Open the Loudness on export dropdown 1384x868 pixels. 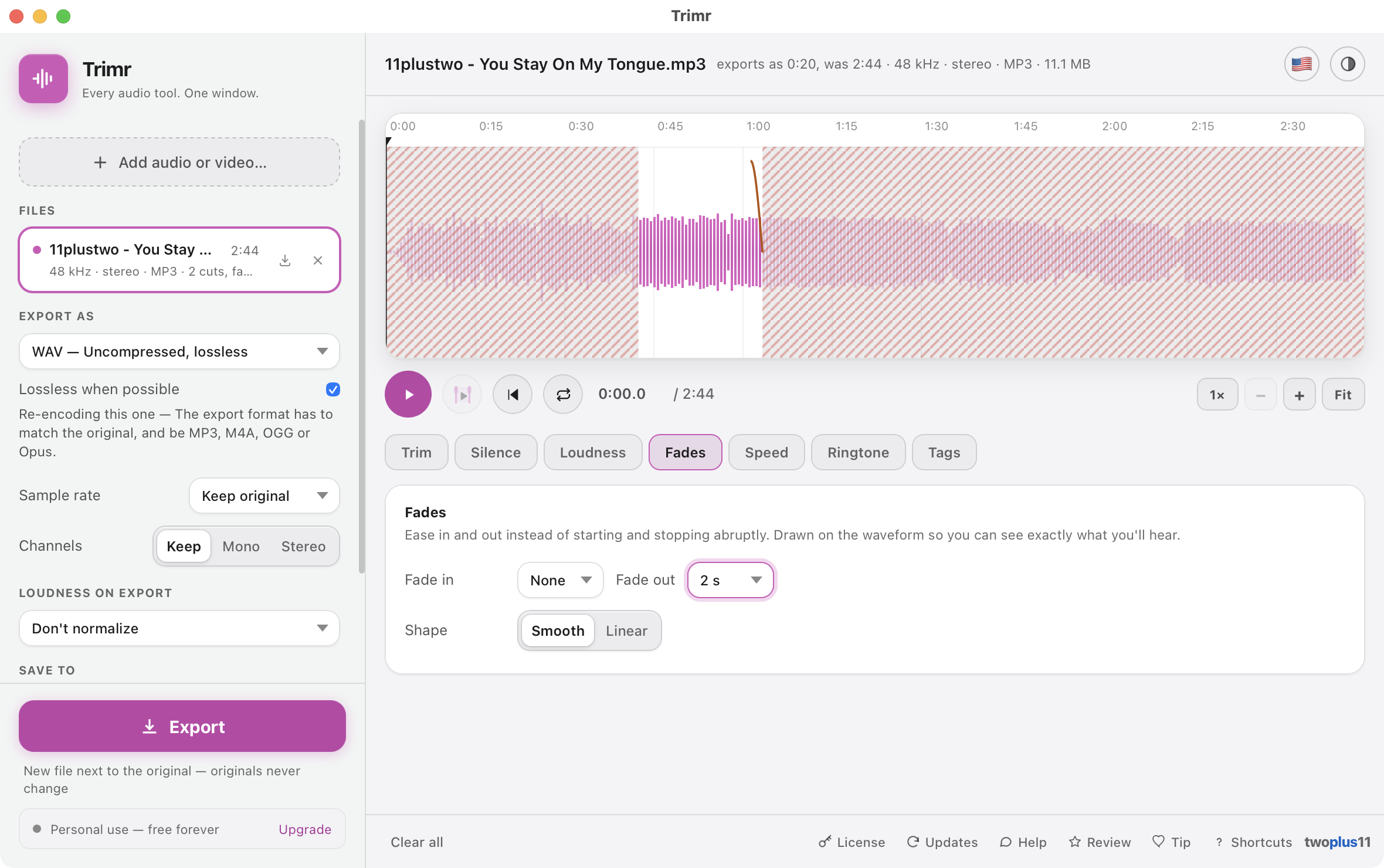point(179,628)
